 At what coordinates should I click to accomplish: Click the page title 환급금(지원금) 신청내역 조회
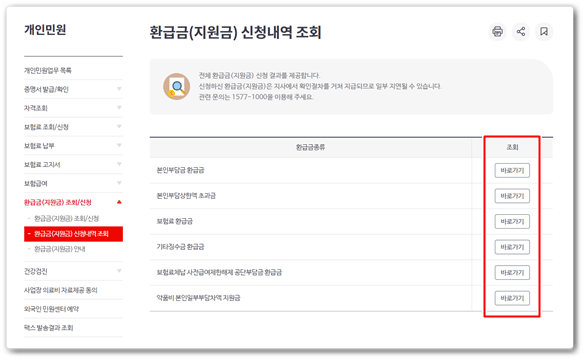(235, 32)
